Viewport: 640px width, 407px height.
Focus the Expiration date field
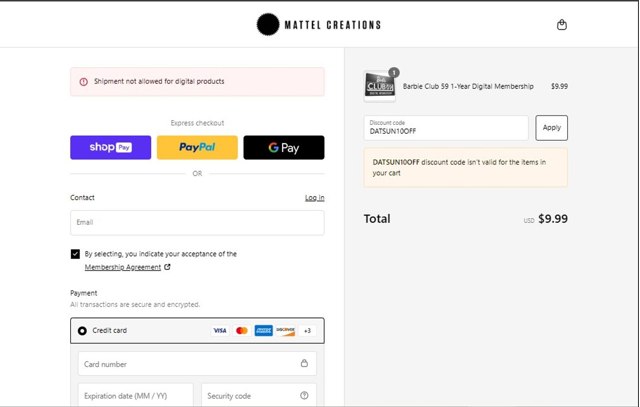pyautogui.click(x=136, y=395)
